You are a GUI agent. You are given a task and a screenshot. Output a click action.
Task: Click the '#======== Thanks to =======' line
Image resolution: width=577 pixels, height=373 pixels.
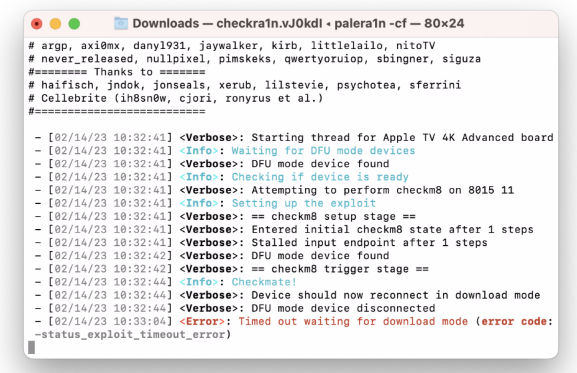point(117,72)
